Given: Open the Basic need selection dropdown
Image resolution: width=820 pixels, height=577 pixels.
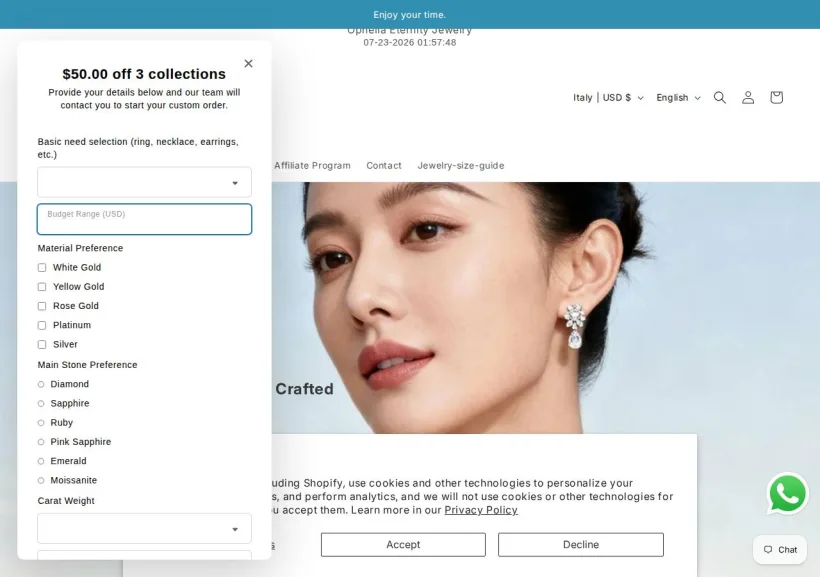Looking at the screenshot, I should 144,182.
